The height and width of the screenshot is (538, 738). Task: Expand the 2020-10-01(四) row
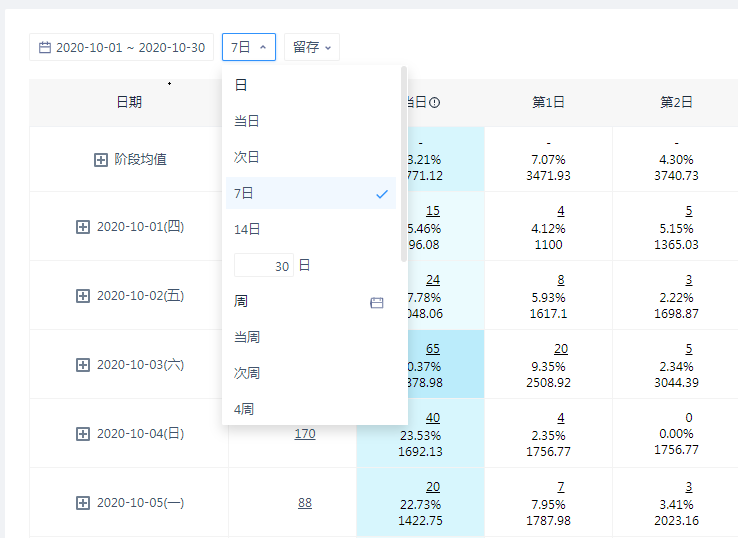[x=83, y=227]
